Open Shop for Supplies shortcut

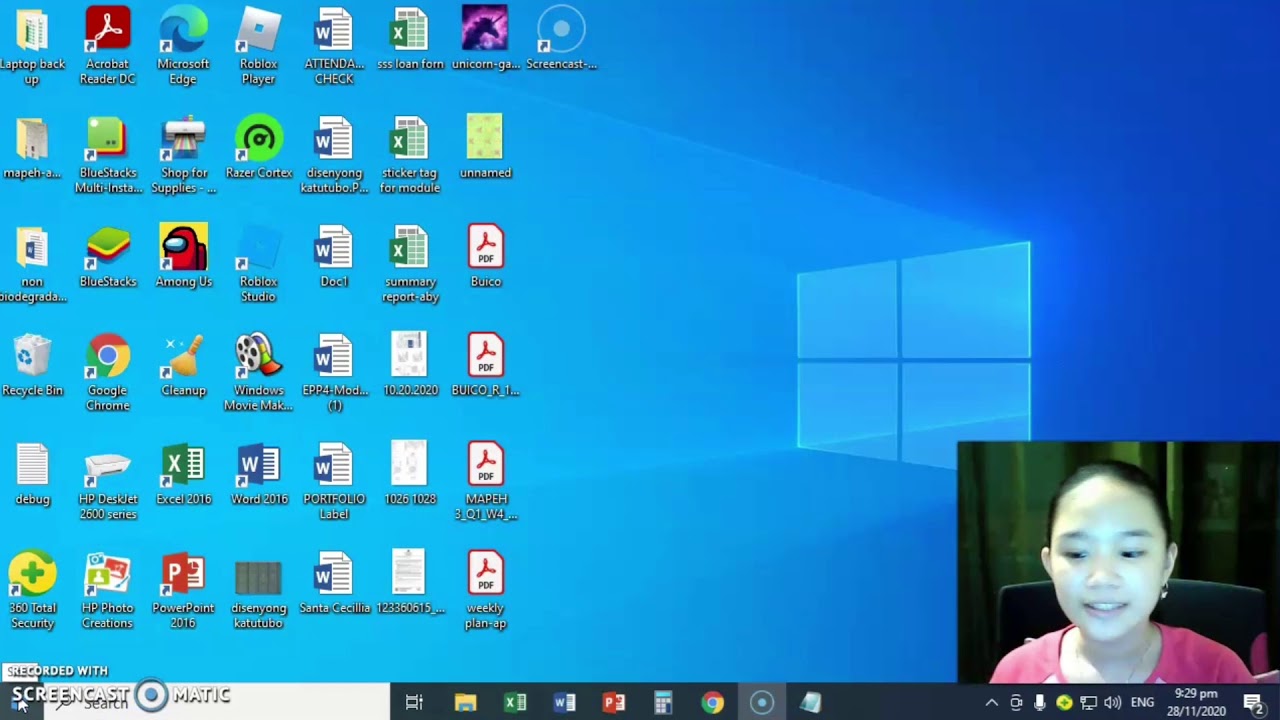183,155
